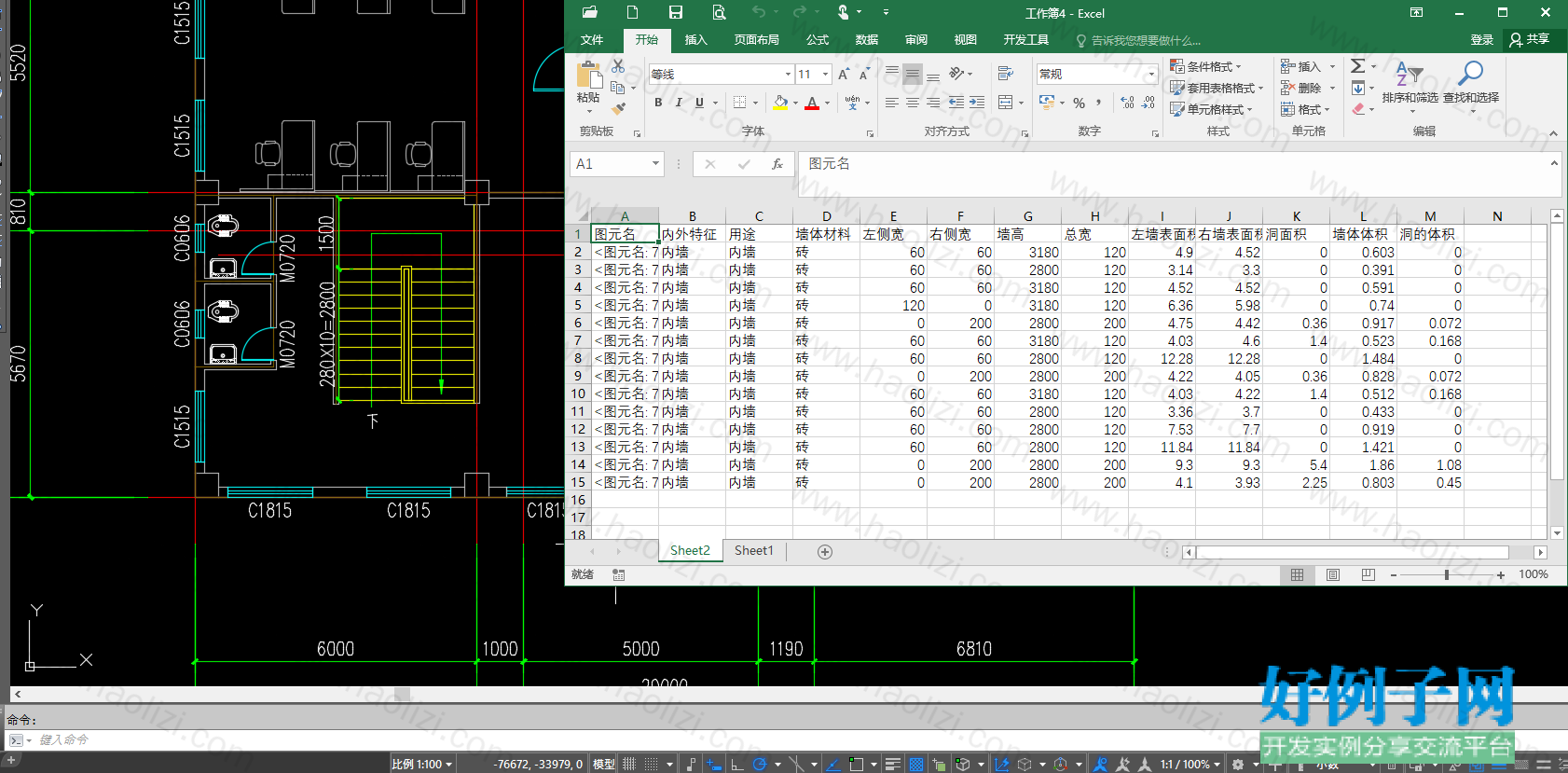The width and height of the screenshot is (1568, 773).
Task: Click the Merge and Center icon
Action: [1005, 103]
